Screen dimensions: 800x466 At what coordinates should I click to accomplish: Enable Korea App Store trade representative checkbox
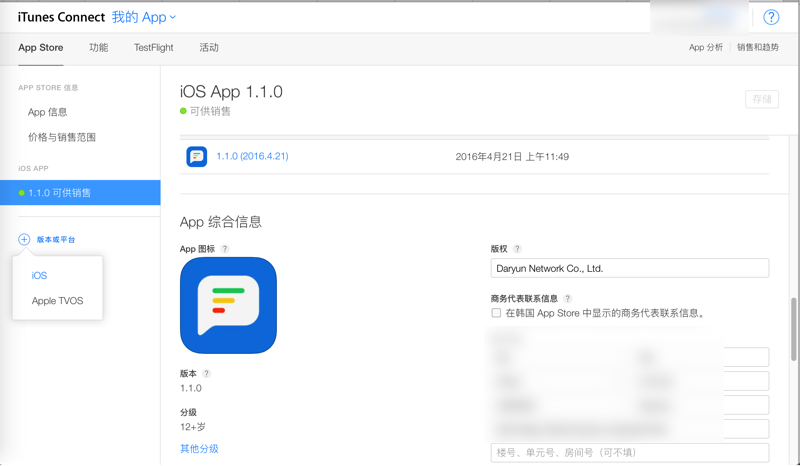496,313
